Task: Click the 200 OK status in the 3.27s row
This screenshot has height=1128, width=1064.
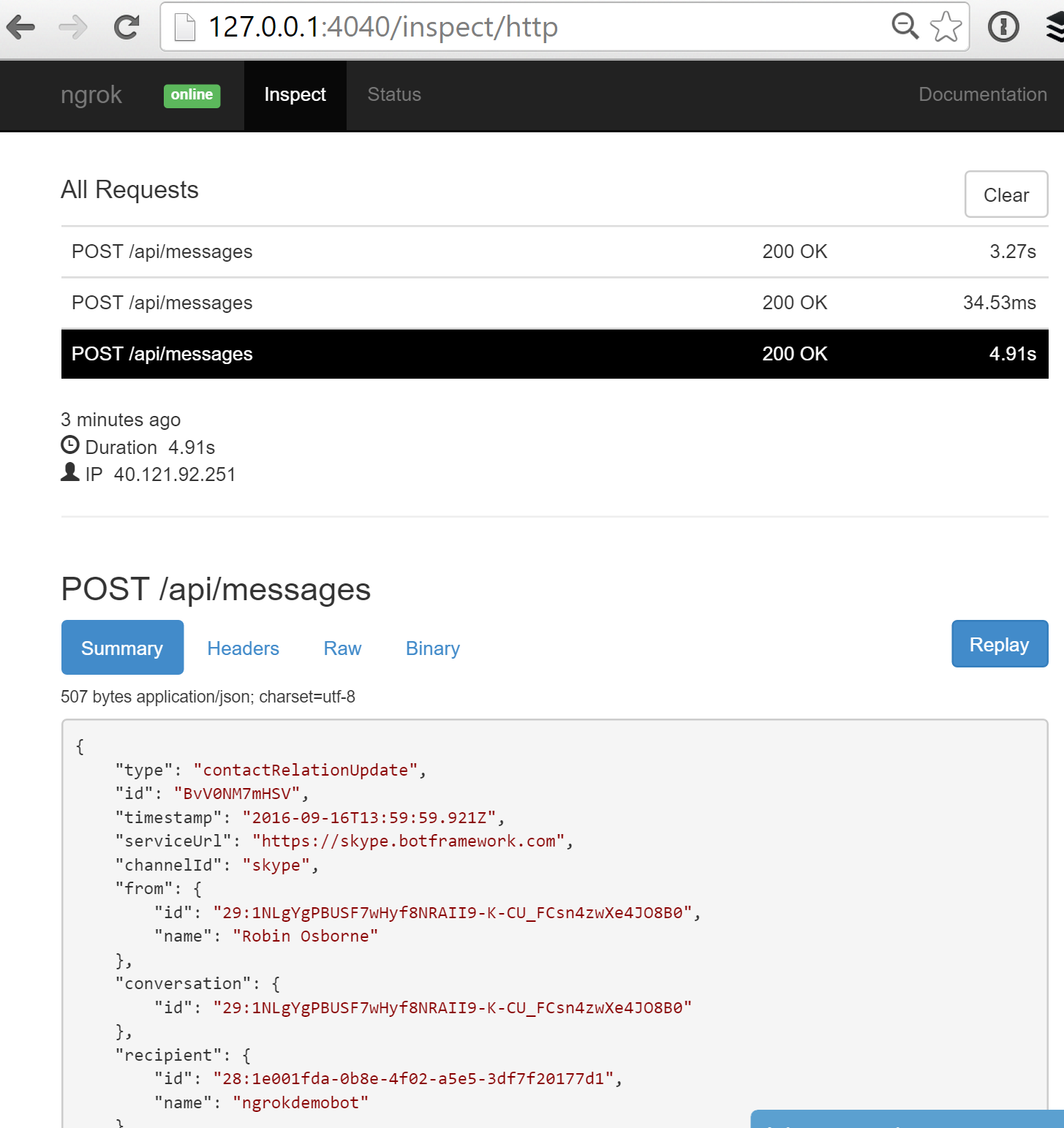Action: (795, 251)
